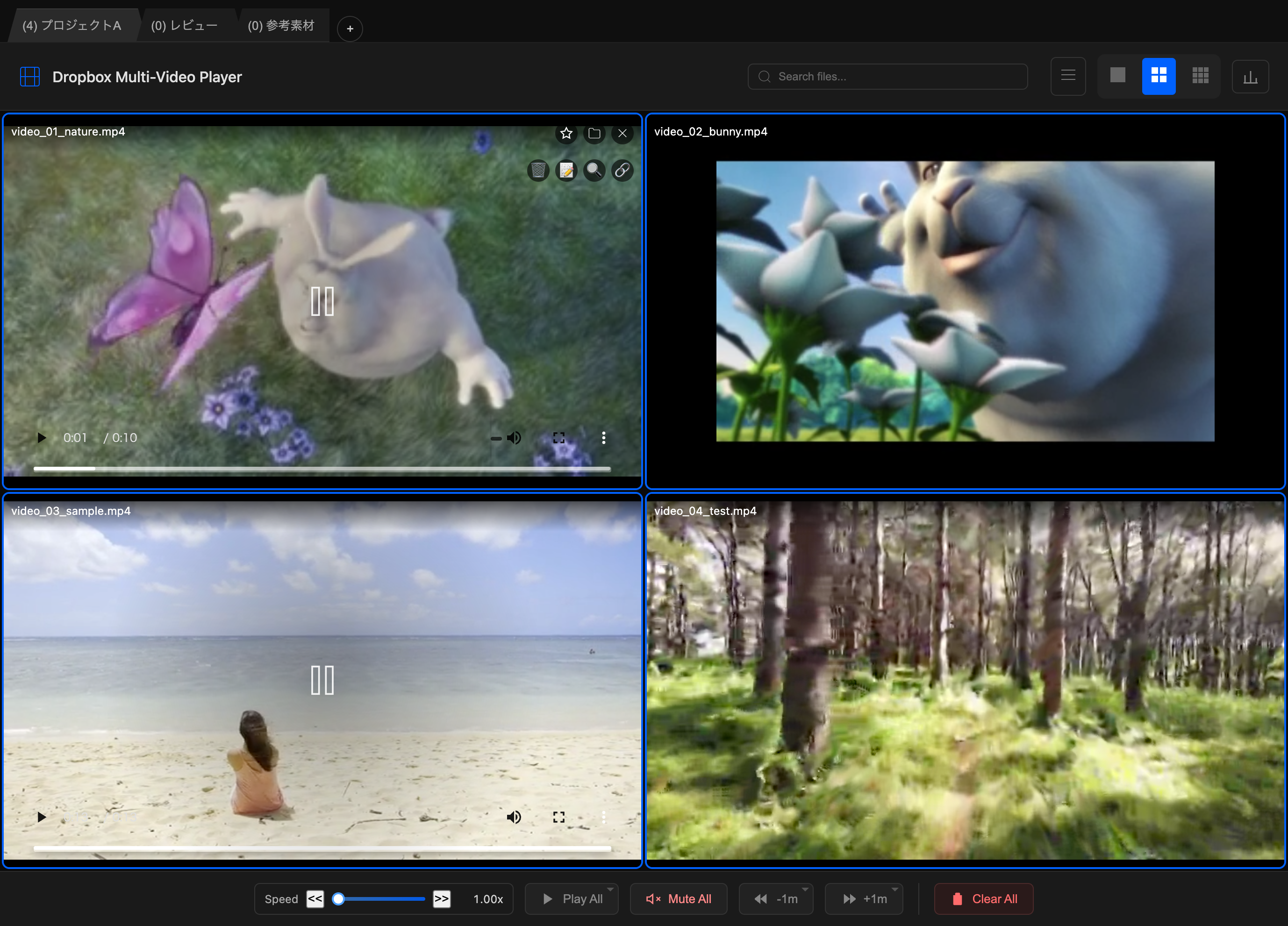
Task: Expand the +1m forward dropdown arrow
Action: tap(894, 889)
